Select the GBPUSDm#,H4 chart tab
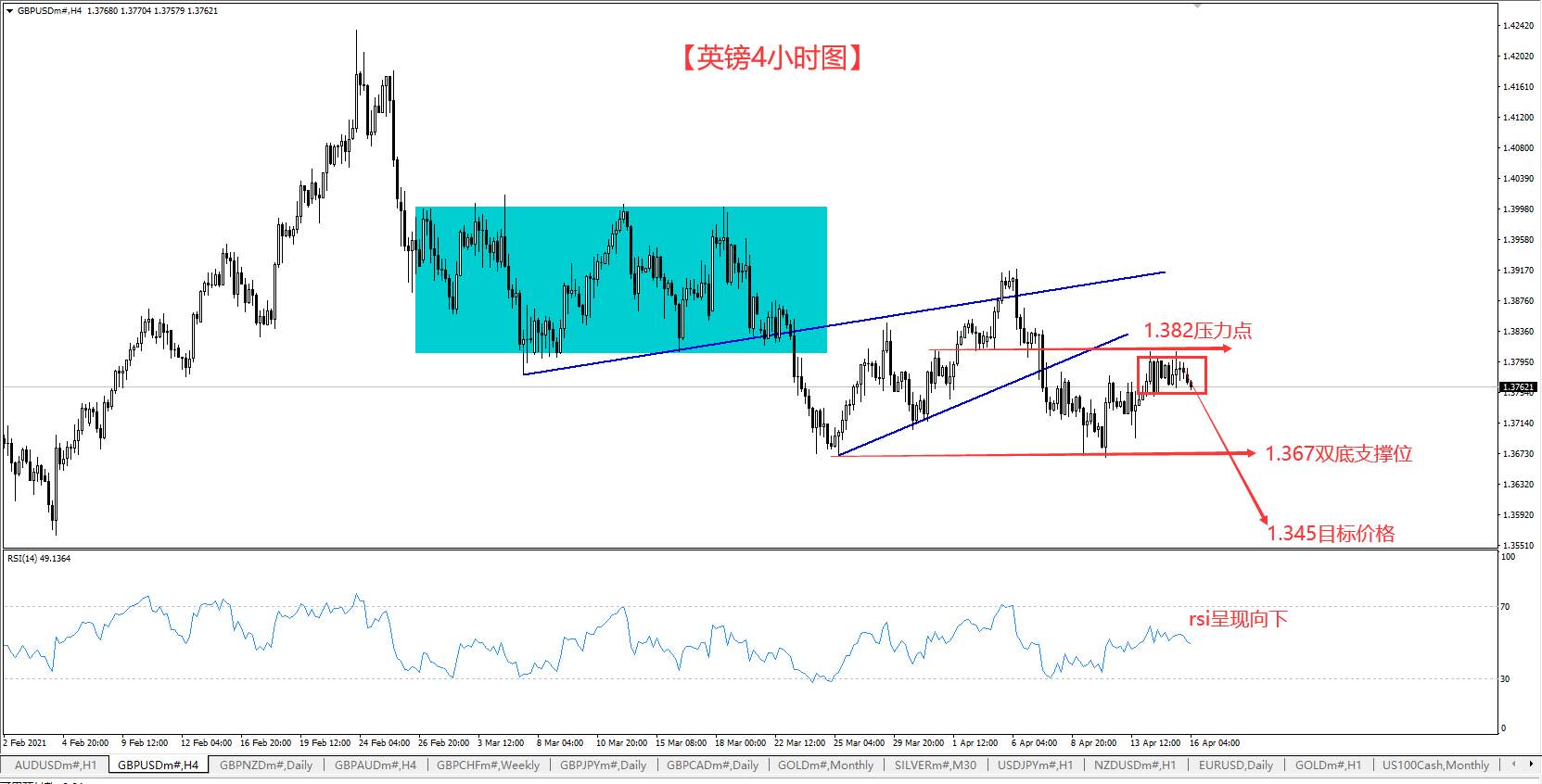Viewport: 1542px width, 784px height. point(159,765)
